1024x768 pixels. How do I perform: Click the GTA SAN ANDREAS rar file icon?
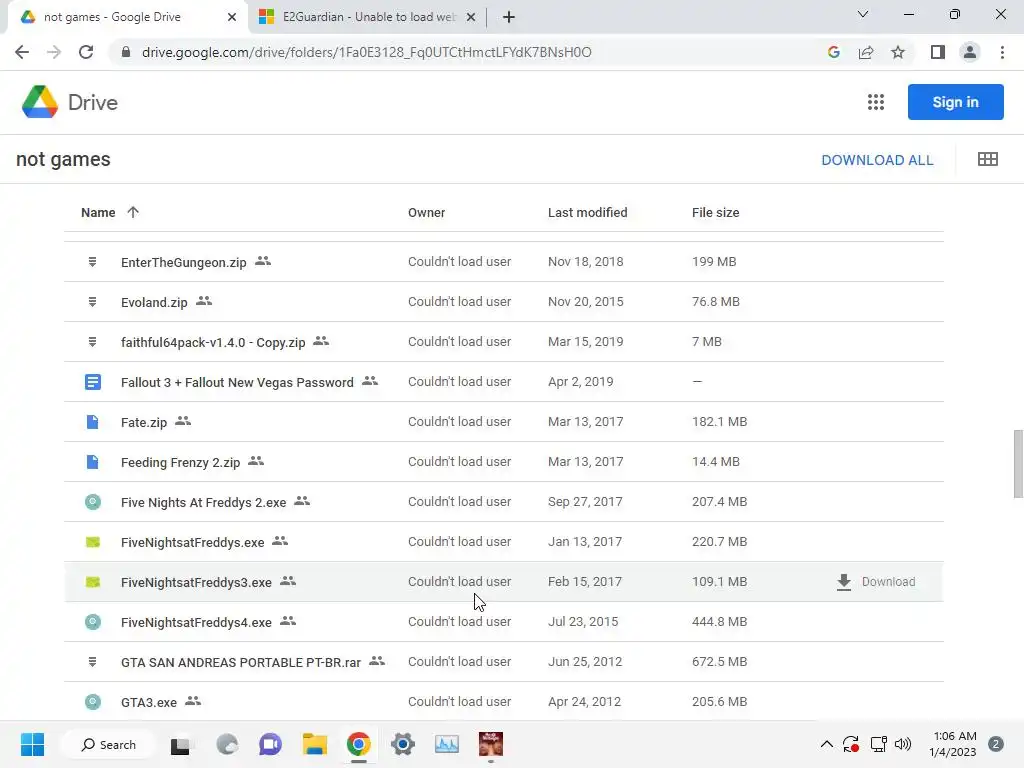click(93, 662)
